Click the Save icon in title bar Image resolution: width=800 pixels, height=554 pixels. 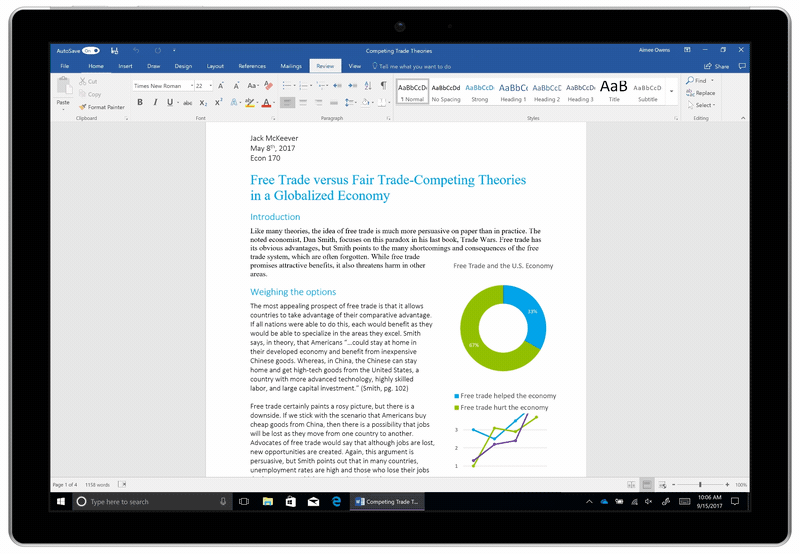pyautogui.click(x=115, y=50)
